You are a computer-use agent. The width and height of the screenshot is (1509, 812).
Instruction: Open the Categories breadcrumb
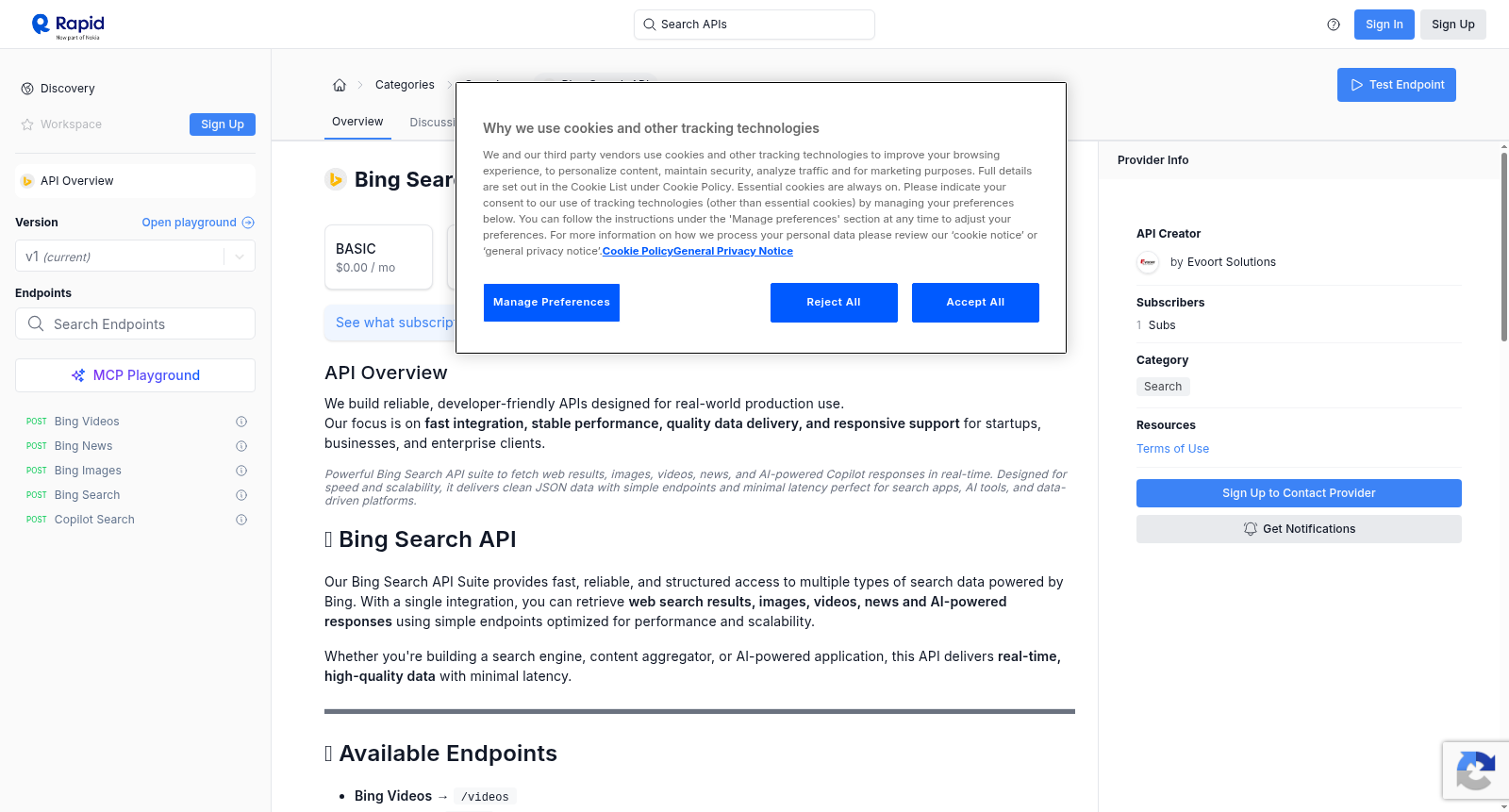(405, 85)
